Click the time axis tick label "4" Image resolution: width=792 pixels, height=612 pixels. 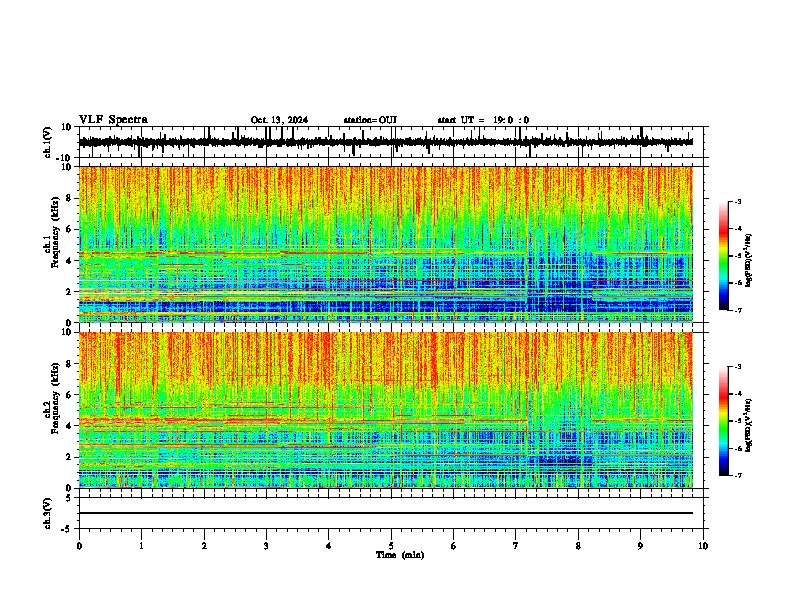click(x=329, y=546)
